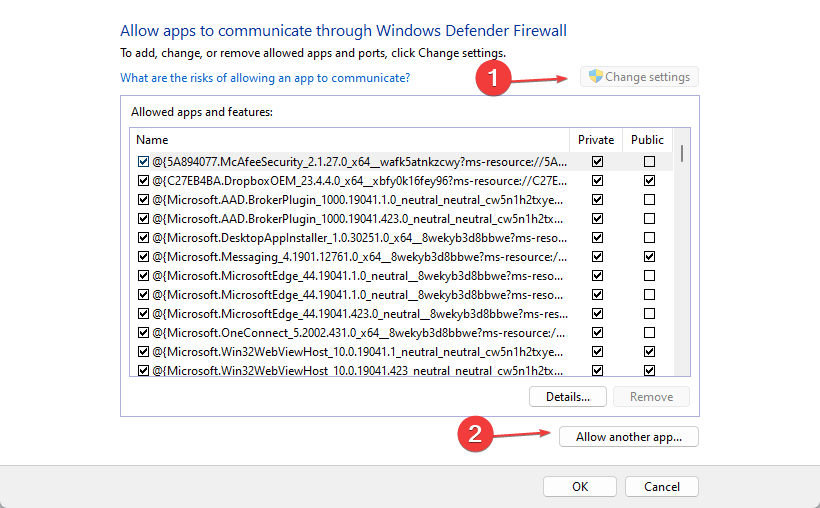
Task: Click the scrollbar up arrow in apps list
Action: (682, 138)
